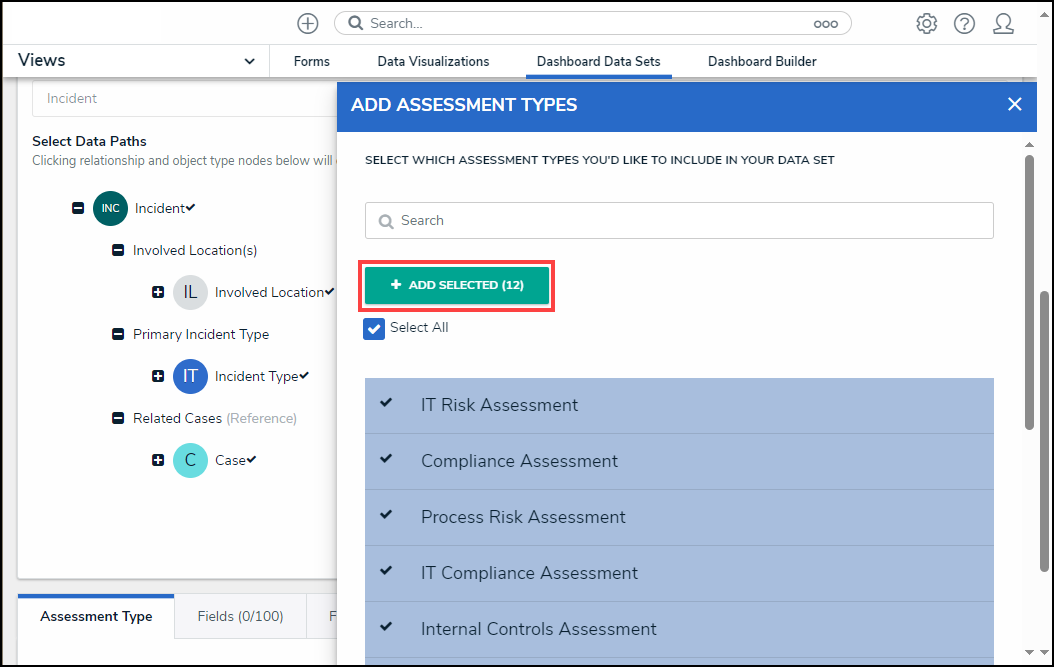Click the blue IT Incident Type icon
The width and height of the screenshot is (1054, 667).
[190, 376]
